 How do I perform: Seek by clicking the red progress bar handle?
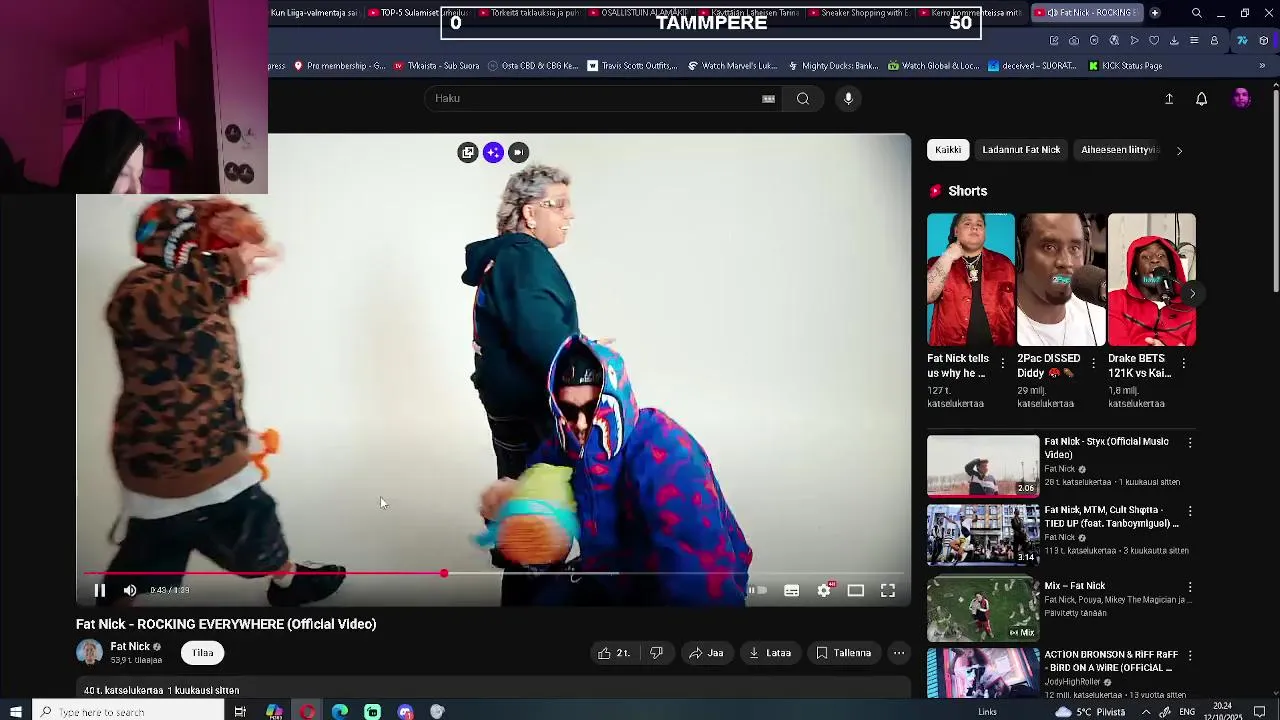pyautogui.click(x=444, y=573)
